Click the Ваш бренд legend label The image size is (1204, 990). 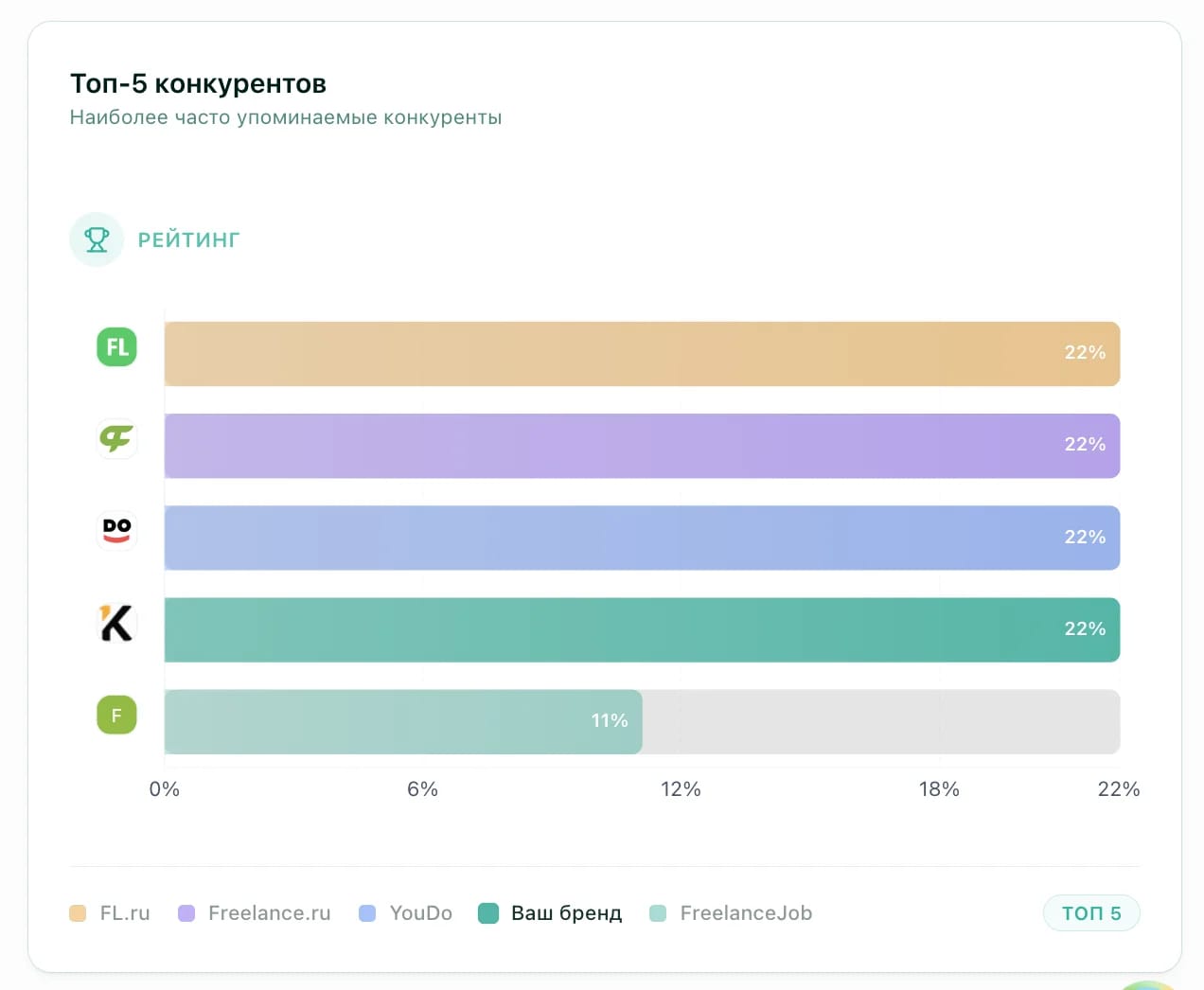point(565,912)
